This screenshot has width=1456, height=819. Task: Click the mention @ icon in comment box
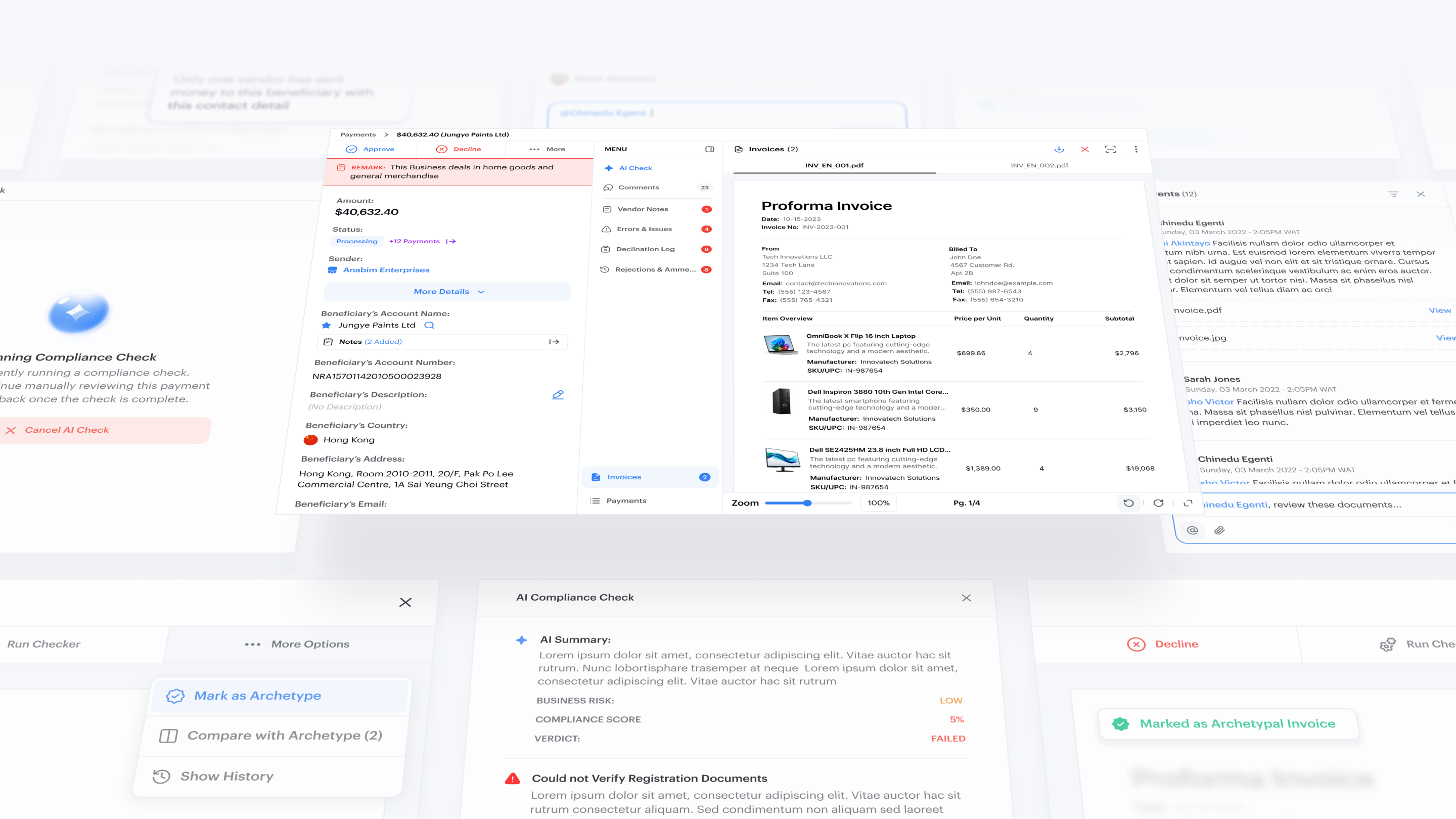tap(1193, 530)
